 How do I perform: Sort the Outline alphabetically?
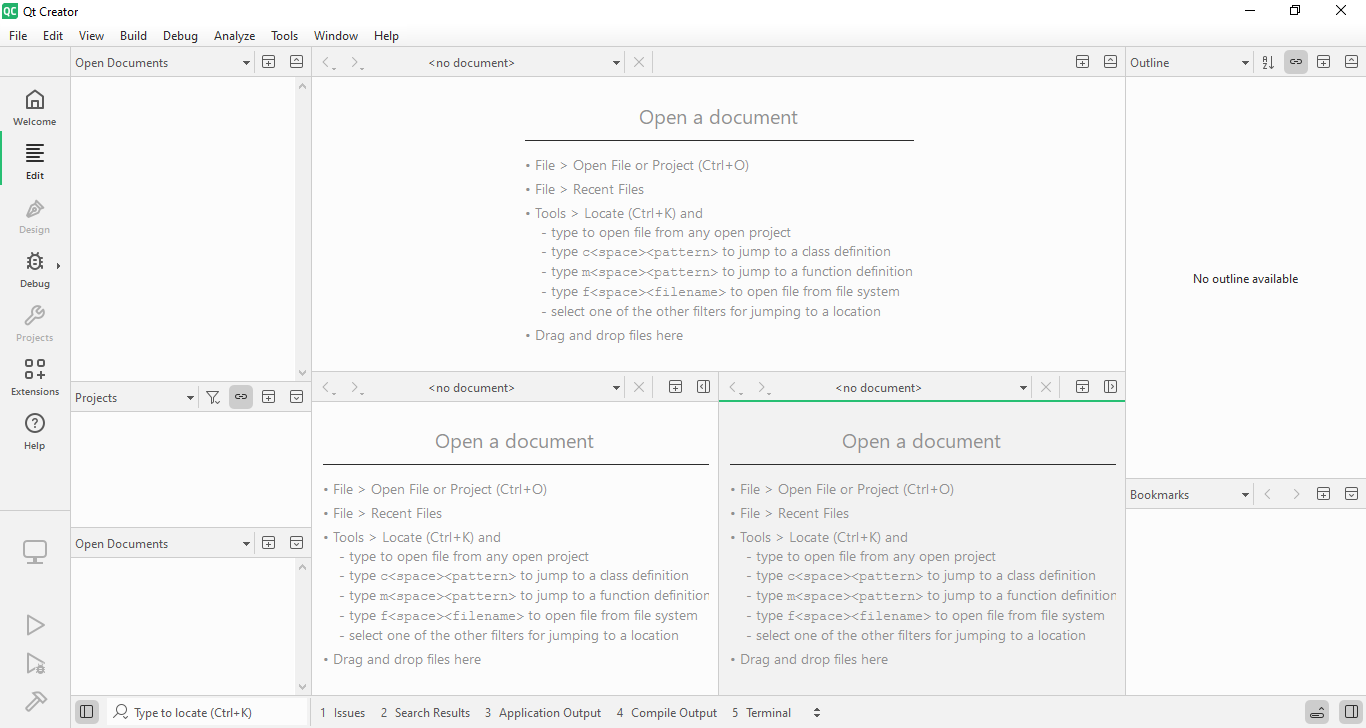point(1268,62)
